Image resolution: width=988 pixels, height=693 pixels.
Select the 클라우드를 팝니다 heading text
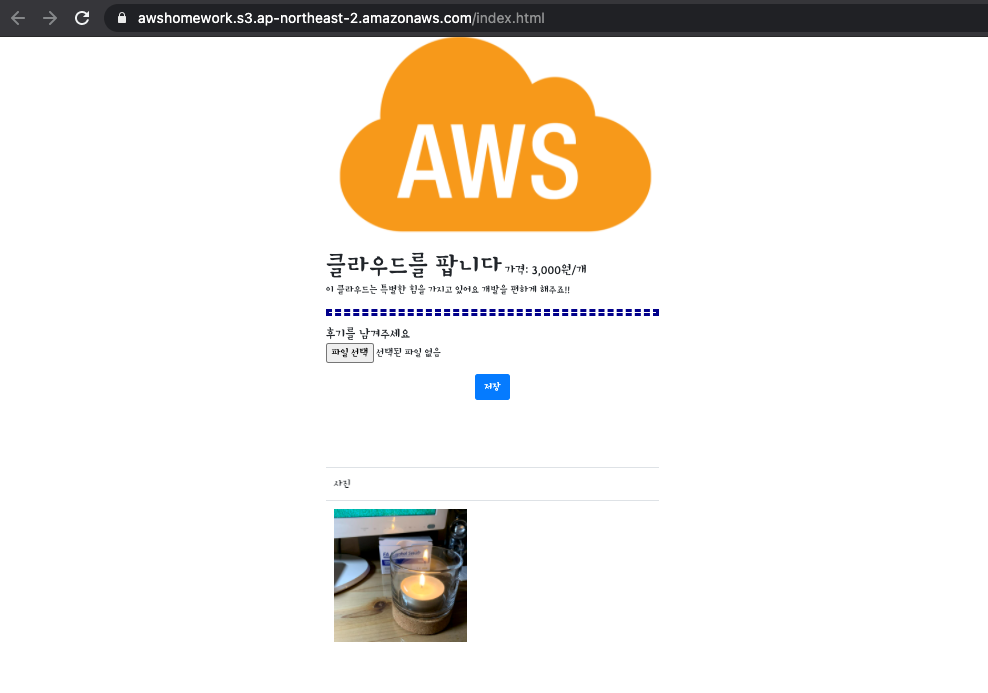click(413, 265)
